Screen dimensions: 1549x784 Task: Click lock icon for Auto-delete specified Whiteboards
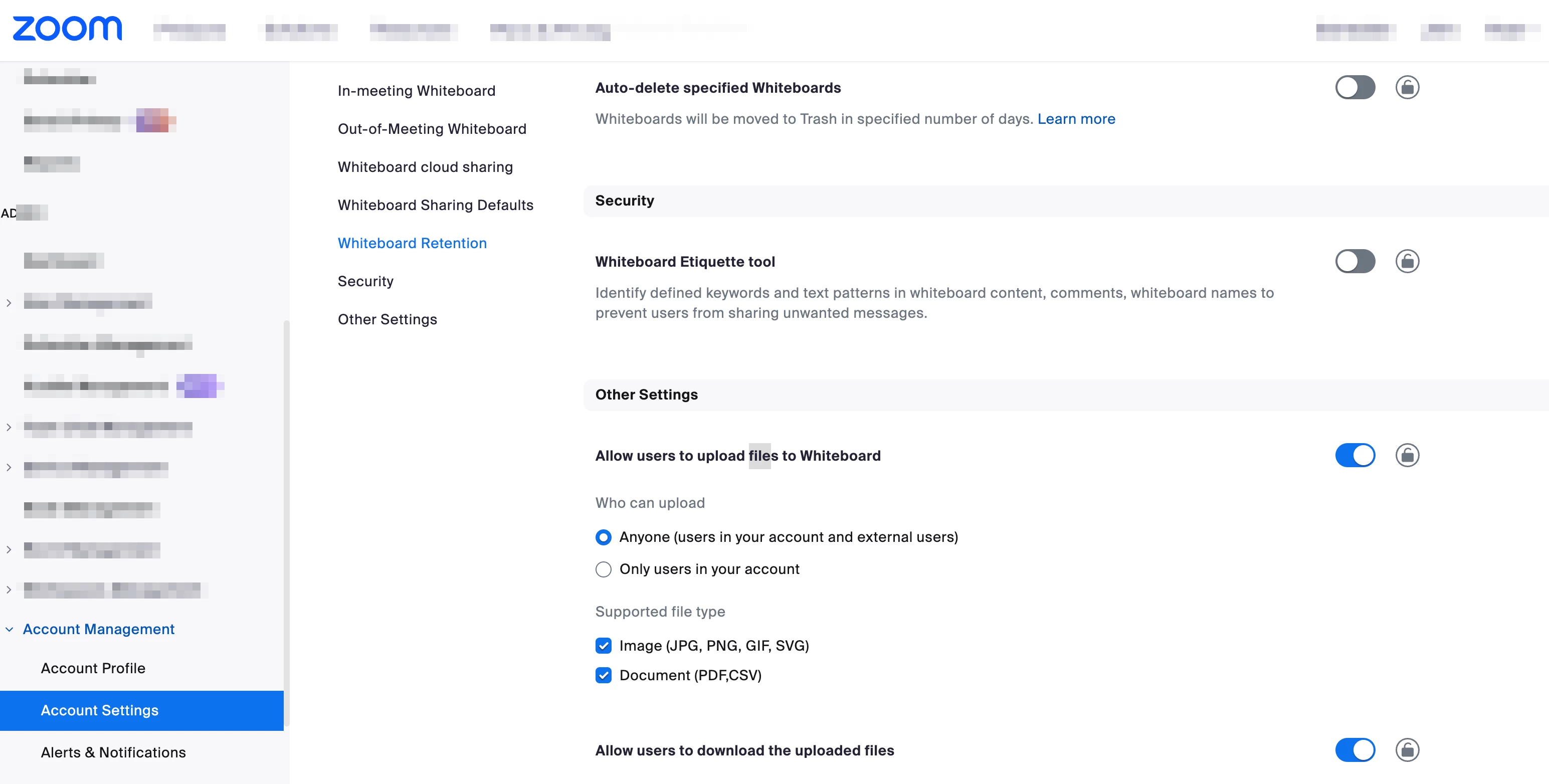[x=1407, y=88]
